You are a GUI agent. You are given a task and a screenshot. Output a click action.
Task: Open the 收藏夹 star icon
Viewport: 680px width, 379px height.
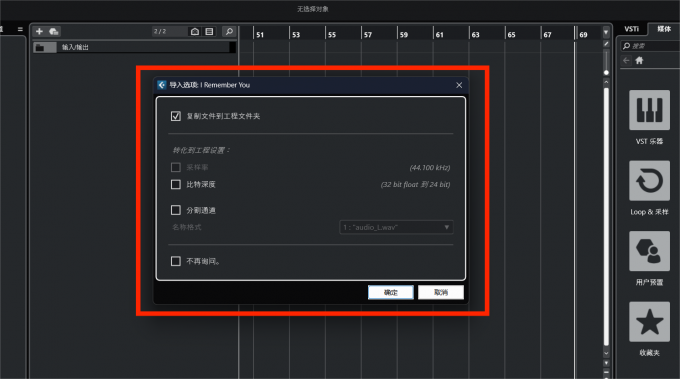pyautogui.click(x=649, y=322)
